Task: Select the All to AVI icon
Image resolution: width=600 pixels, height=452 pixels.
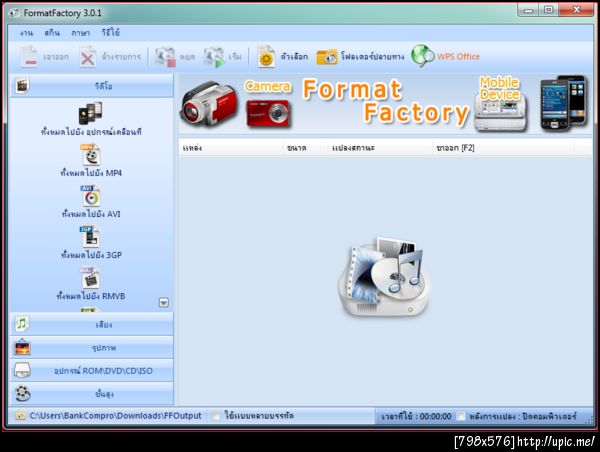Action: point(91,196)
